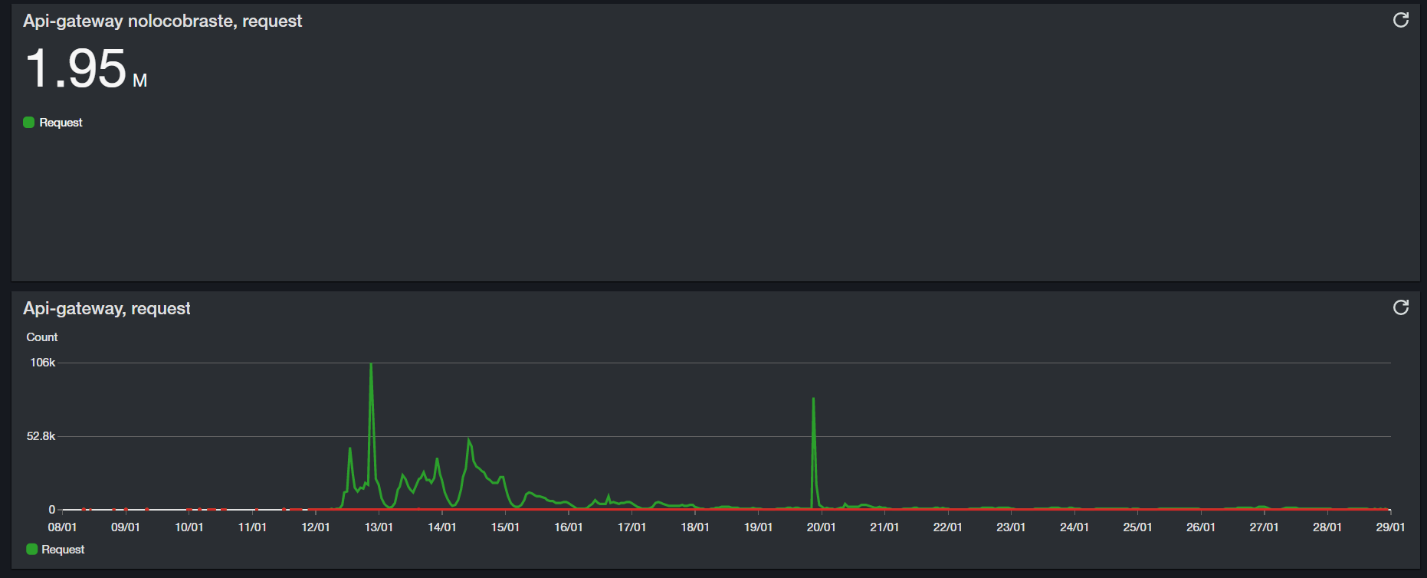This screenshot has width=1427, height=578.
Task: Toggle Request legend label in nolocobraste panel
Action: coord(61,122)
